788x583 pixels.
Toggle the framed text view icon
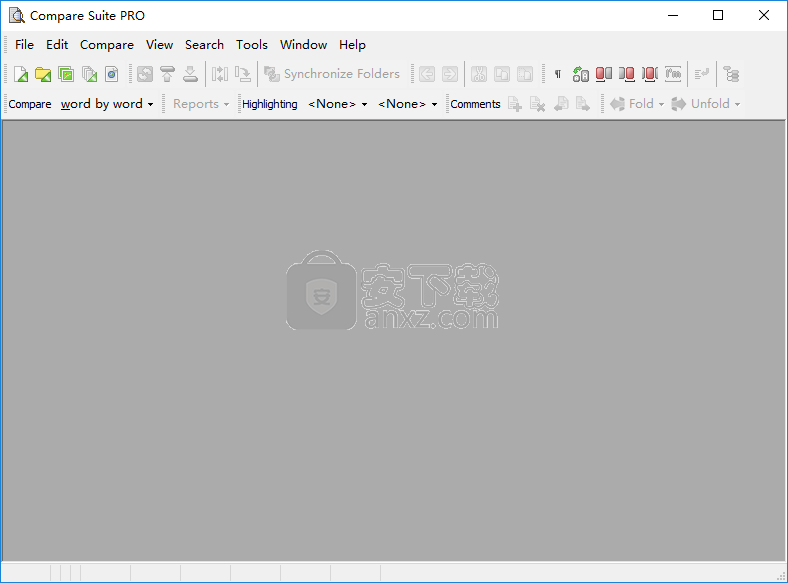[x=673, y=74]
